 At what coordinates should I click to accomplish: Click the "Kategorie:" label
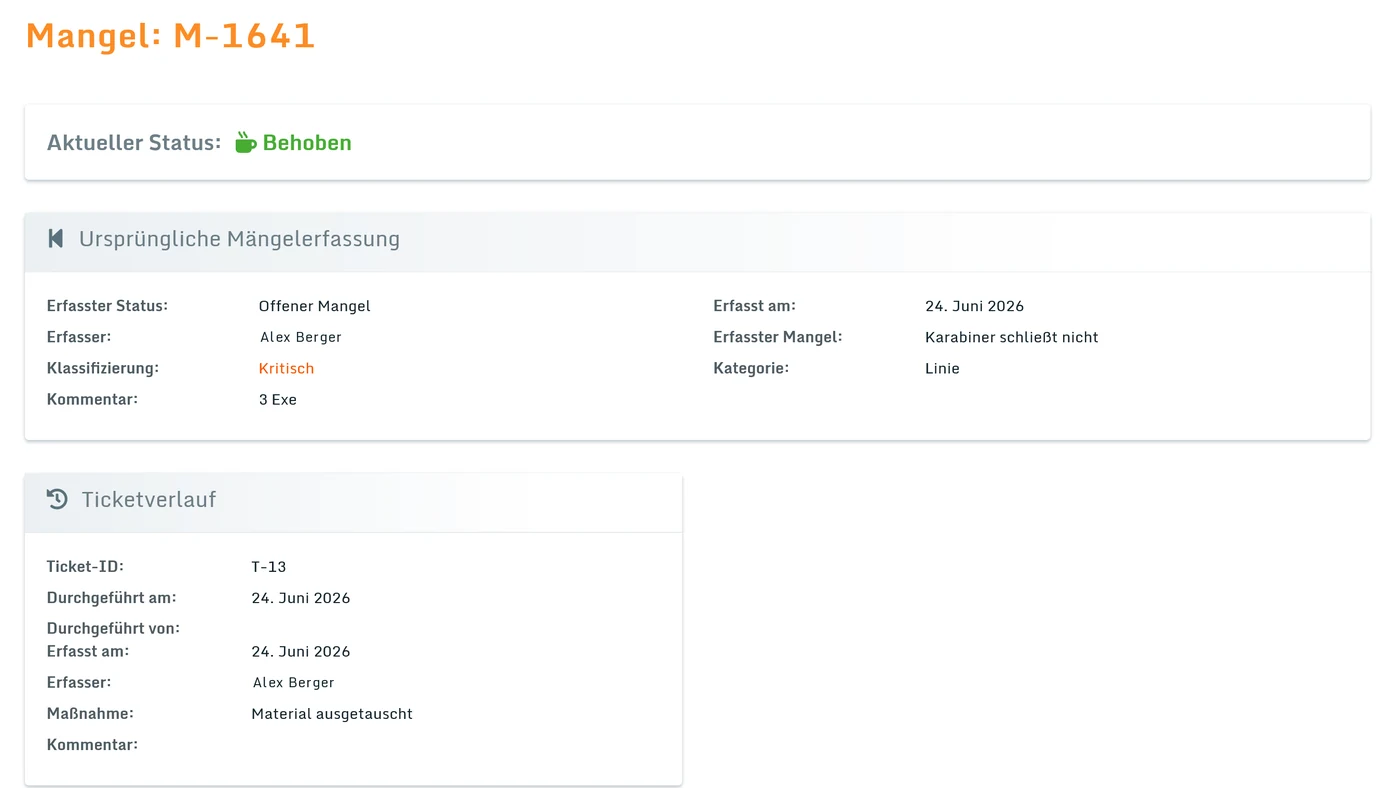click(751, 368)
